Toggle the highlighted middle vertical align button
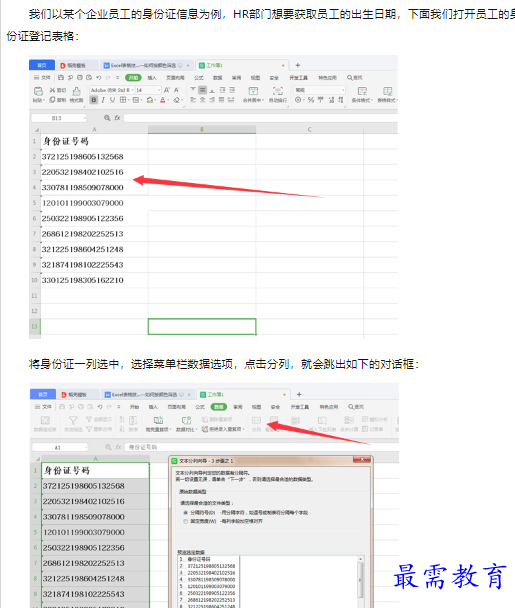Screen dimensions: 515x608 tap(202, 90)
